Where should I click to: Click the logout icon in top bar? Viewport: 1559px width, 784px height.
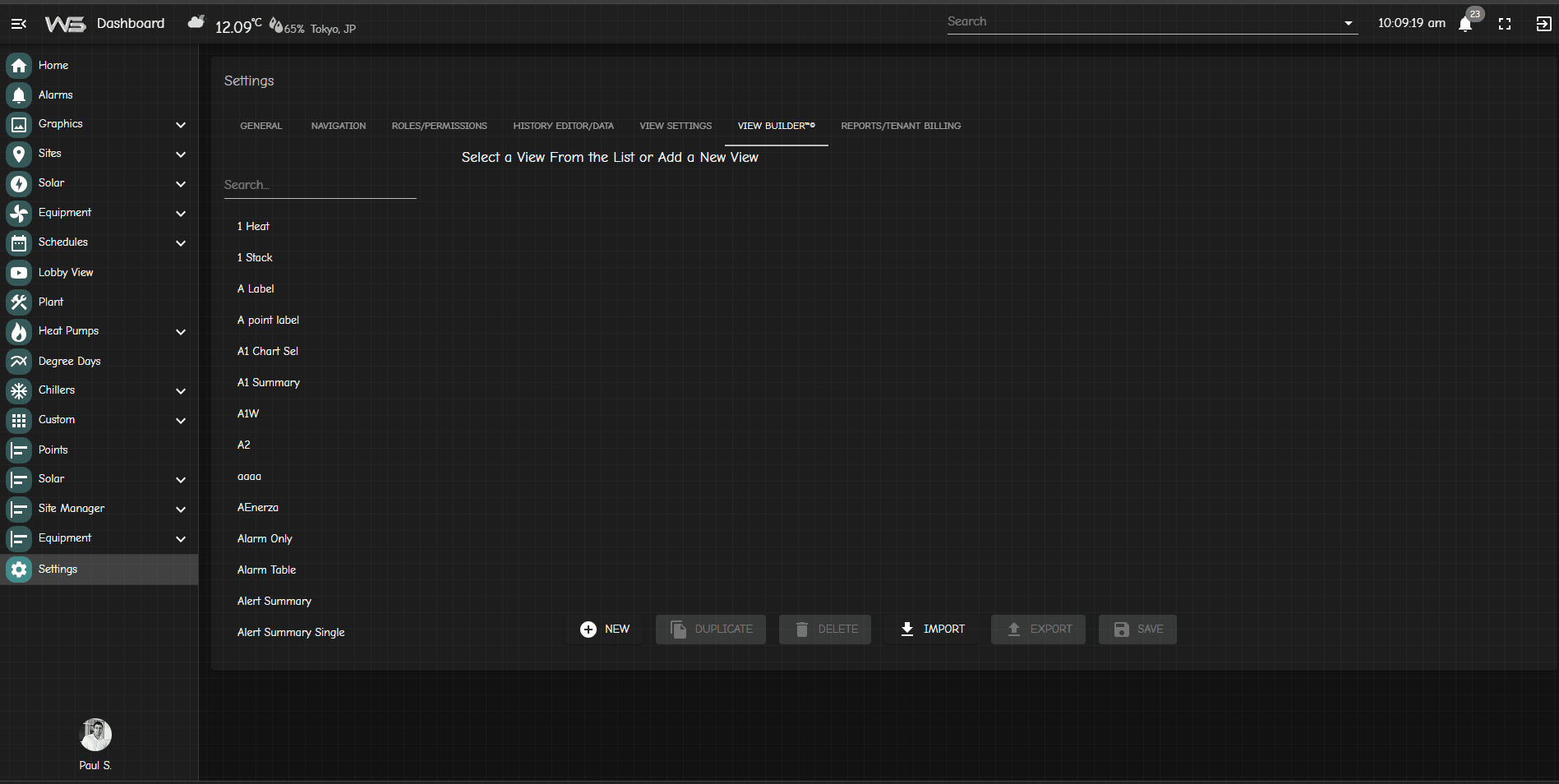[x=1543, y=24]
